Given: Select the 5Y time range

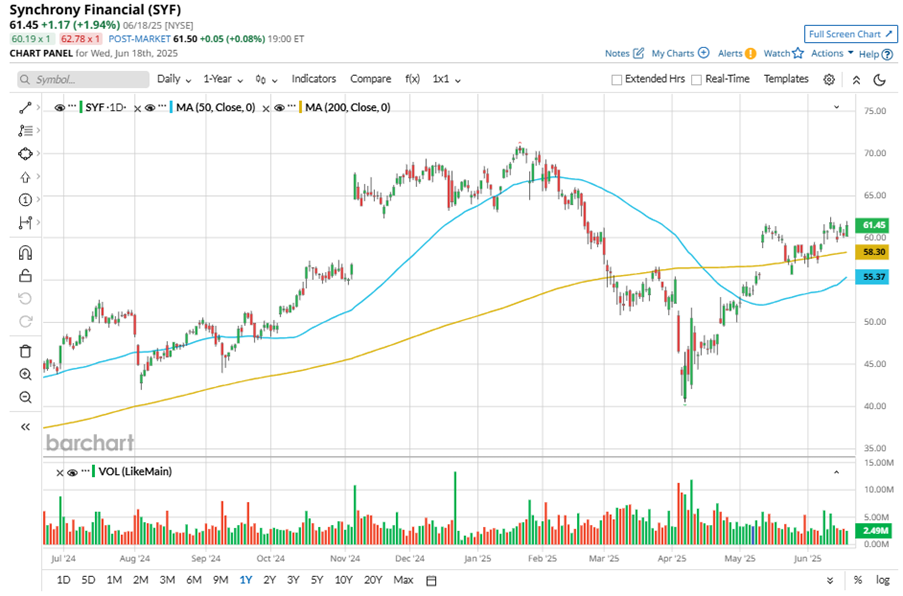Looking at the screenshot, I should [x=317, y=580].
